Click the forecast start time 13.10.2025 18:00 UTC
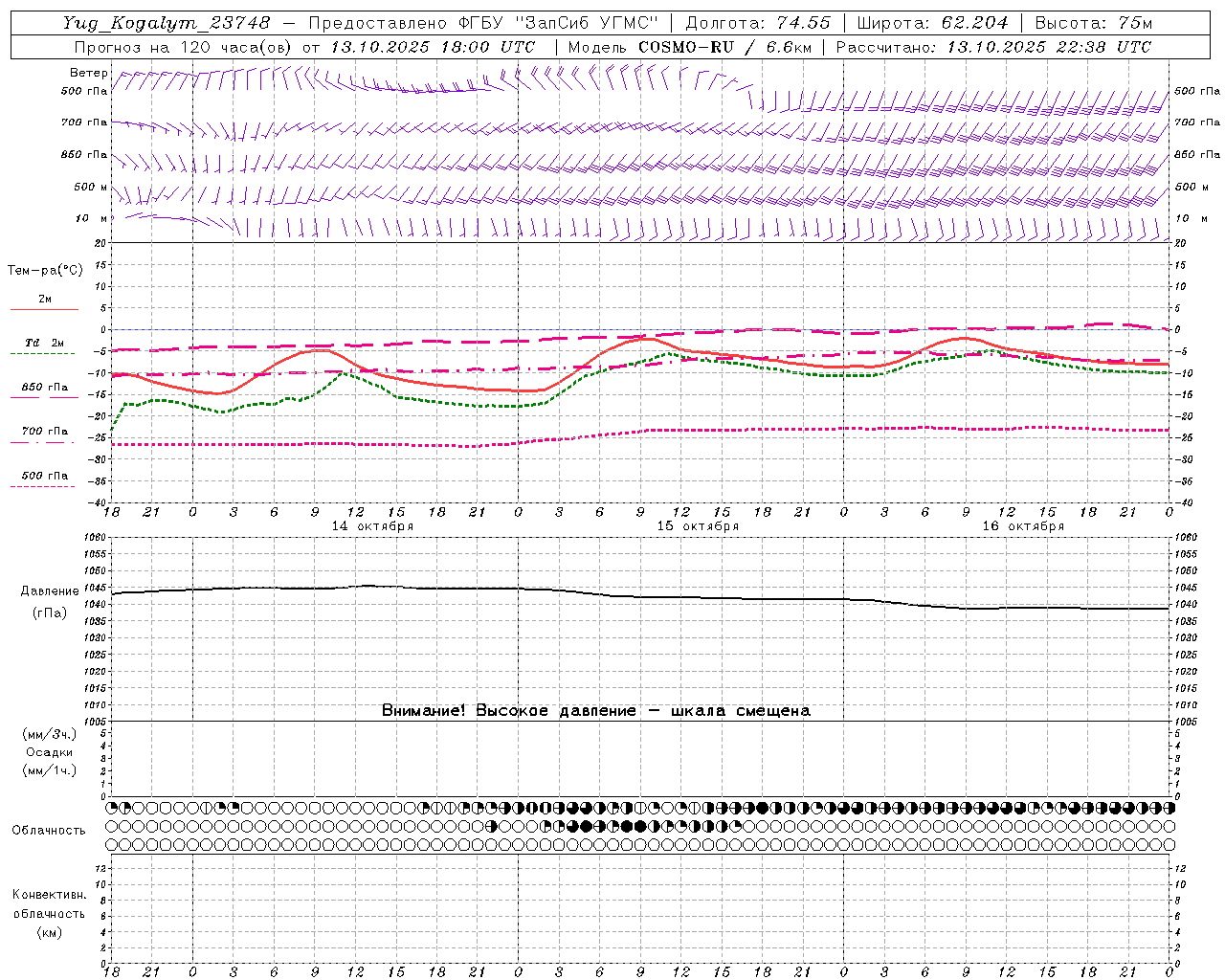 tap(433, 47)
